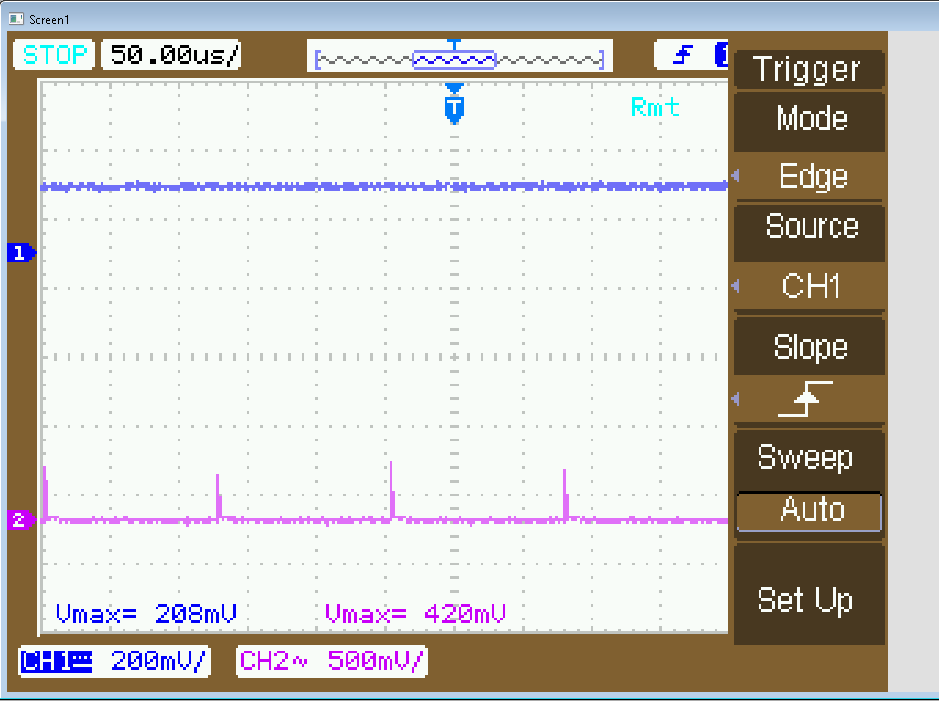Select the channel 1 ground level marker
939x701 pixels.
click(21, 252)
